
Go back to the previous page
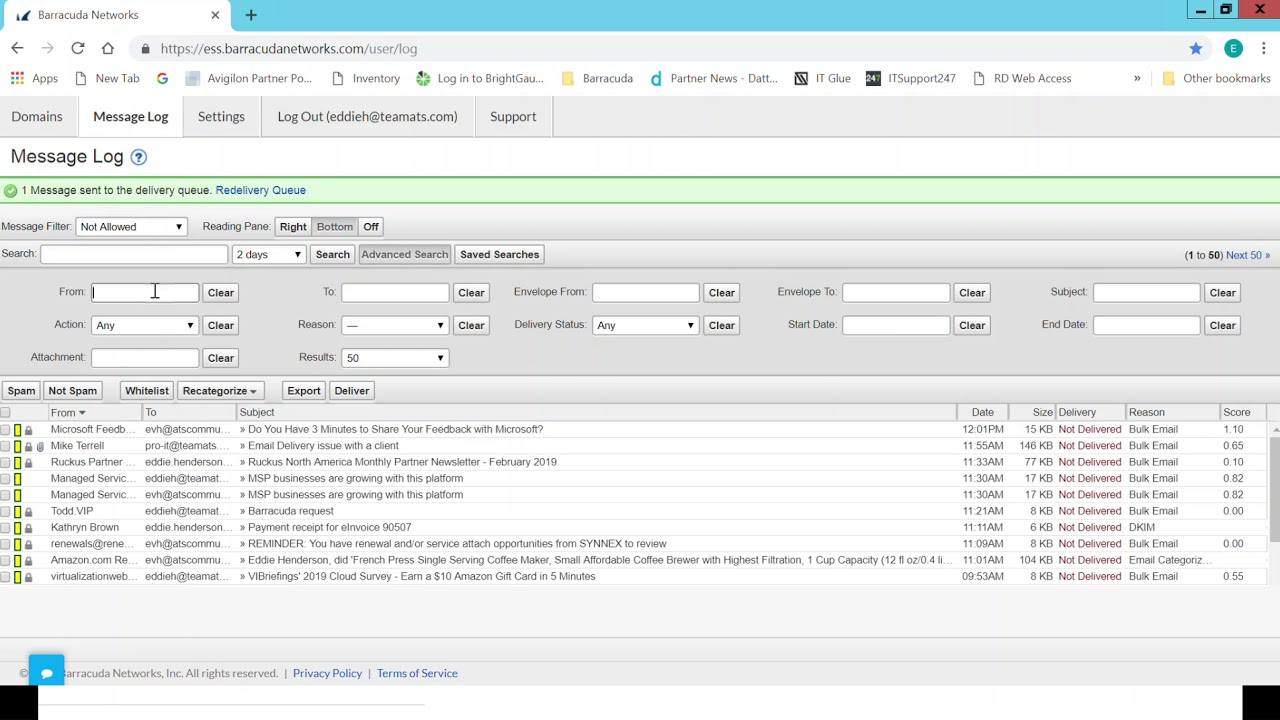click(17, 48)
